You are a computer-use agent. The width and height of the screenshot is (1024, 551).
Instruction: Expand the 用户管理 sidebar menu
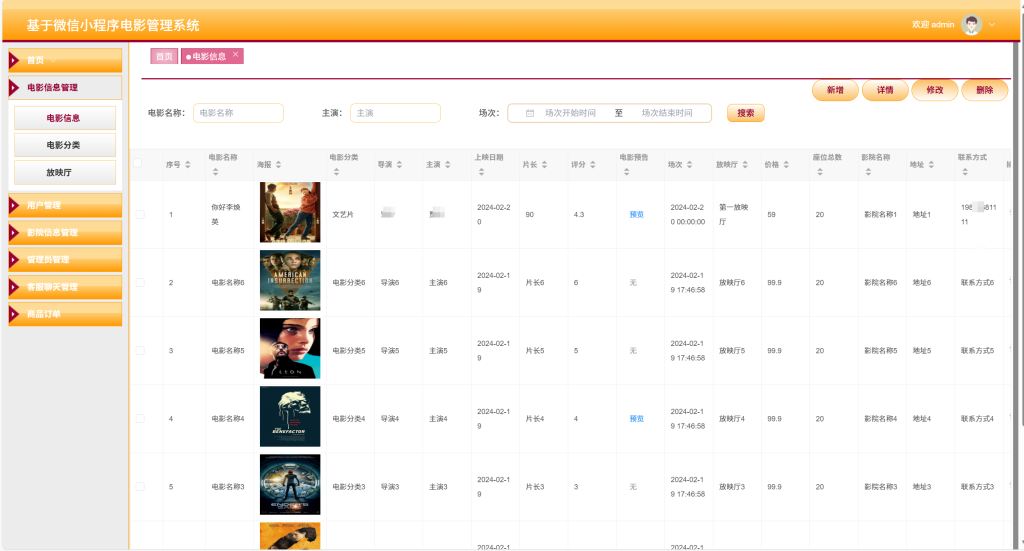click(65, 205)
